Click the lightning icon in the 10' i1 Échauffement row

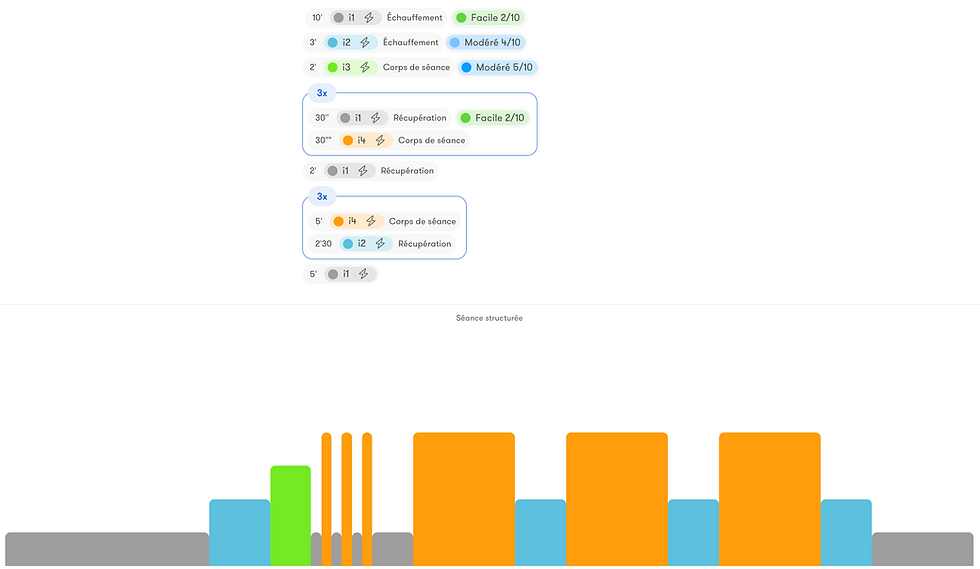tap(369, 18)
